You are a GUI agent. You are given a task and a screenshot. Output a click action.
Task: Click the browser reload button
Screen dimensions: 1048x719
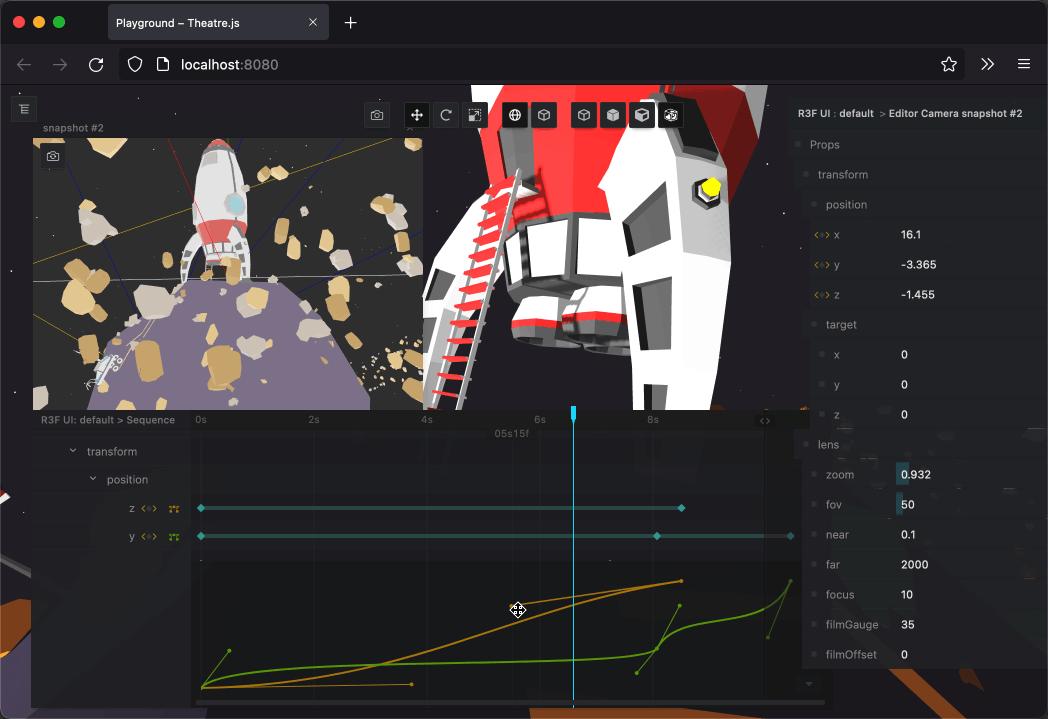point(96,64)
